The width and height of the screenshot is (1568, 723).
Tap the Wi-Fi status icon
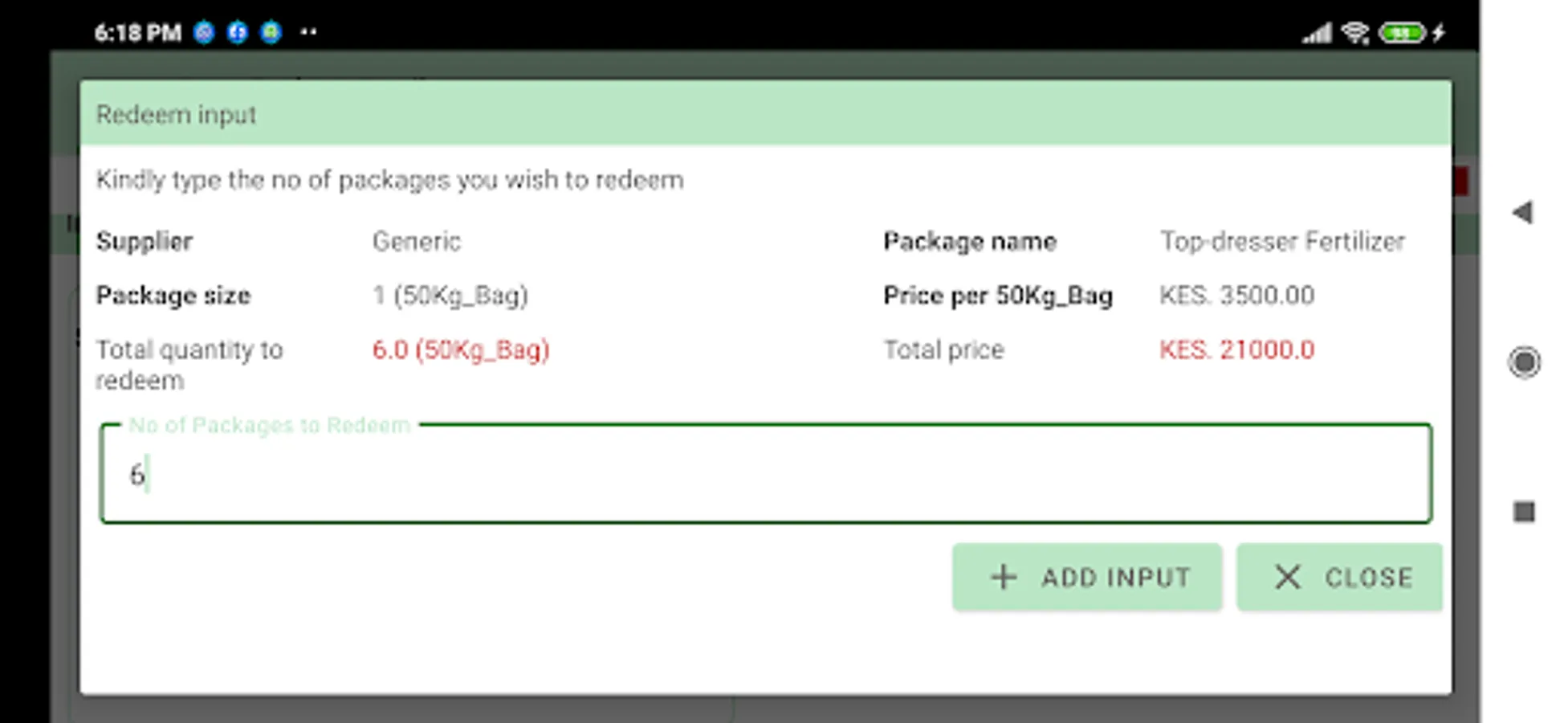pos(1355,33)
